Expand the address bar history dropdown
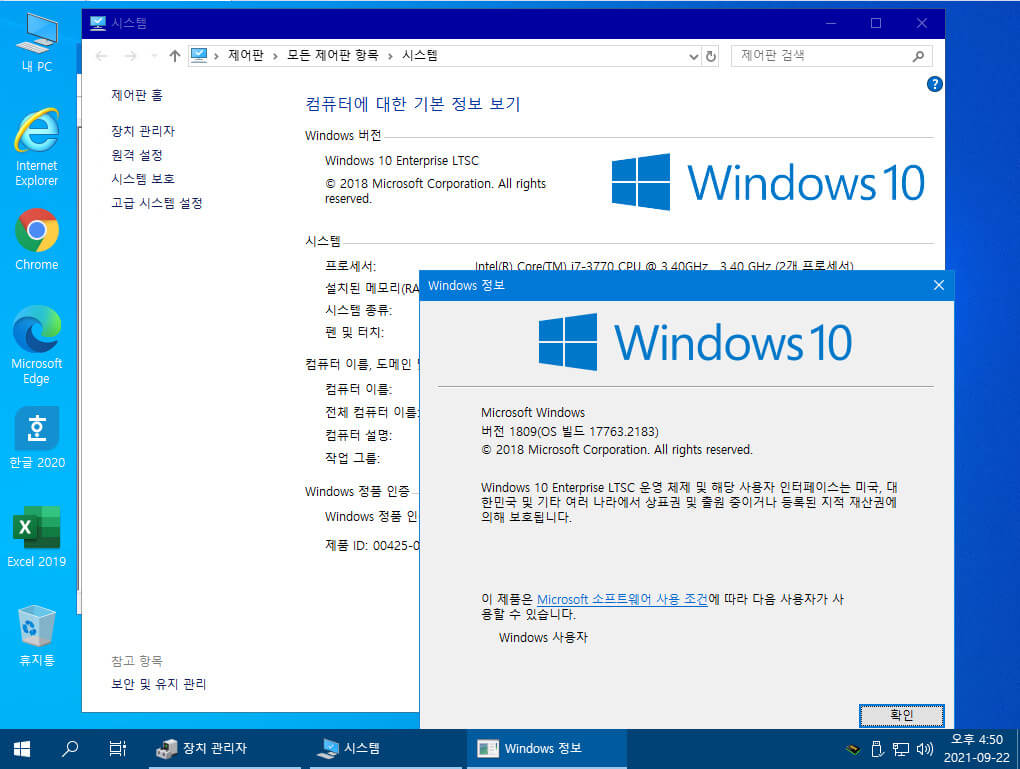The width and height of the screenshot is (1020, 769). point(693,56)
